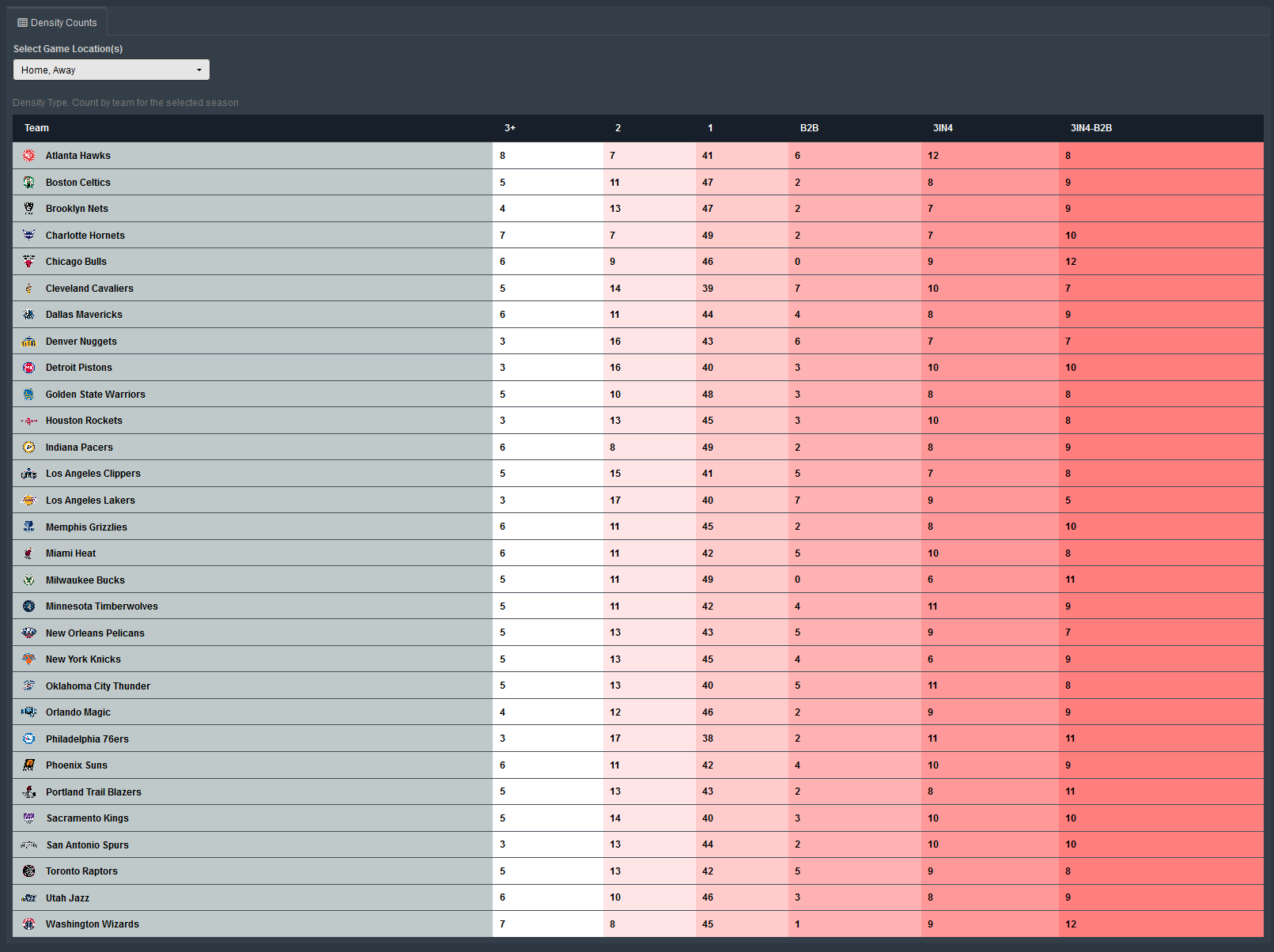Image resolution: width=1274 pixels, height=952 pixels.
Task: Click the Select Game Location(s) label
Action: 68,49
